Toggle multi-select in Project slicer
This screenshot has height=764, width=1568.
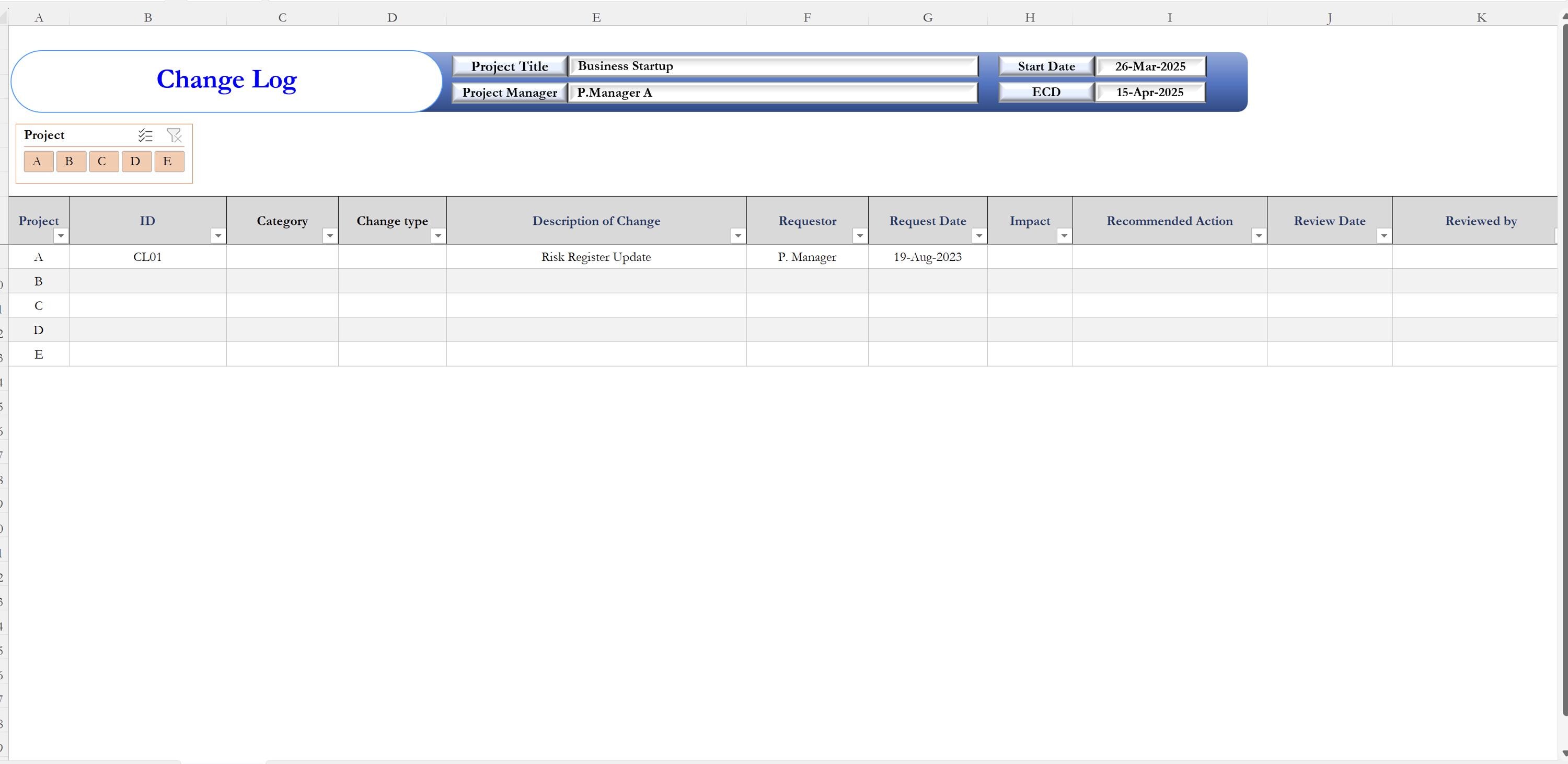point(145,135)
